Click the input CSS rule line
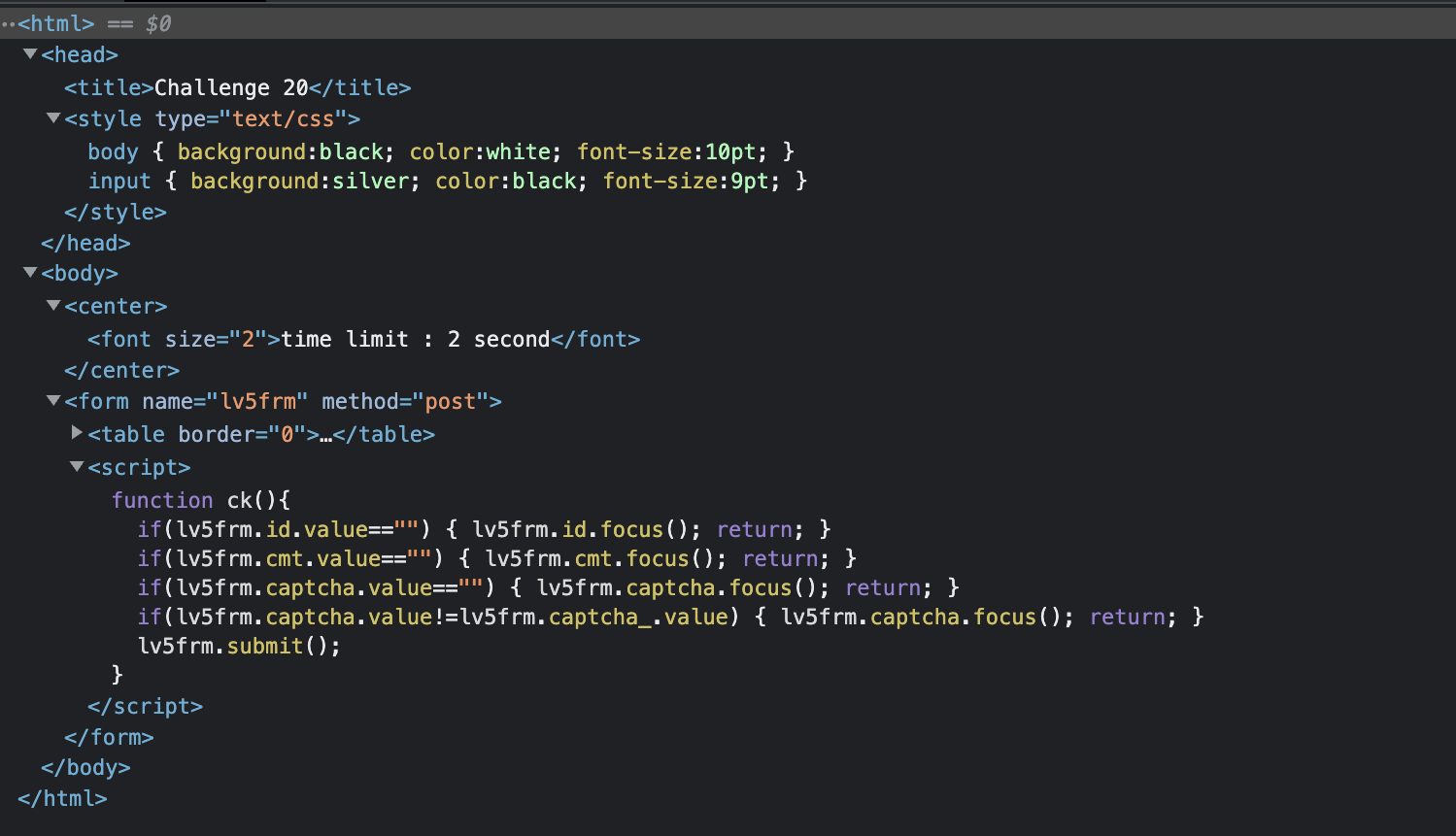 pos(448,181)
